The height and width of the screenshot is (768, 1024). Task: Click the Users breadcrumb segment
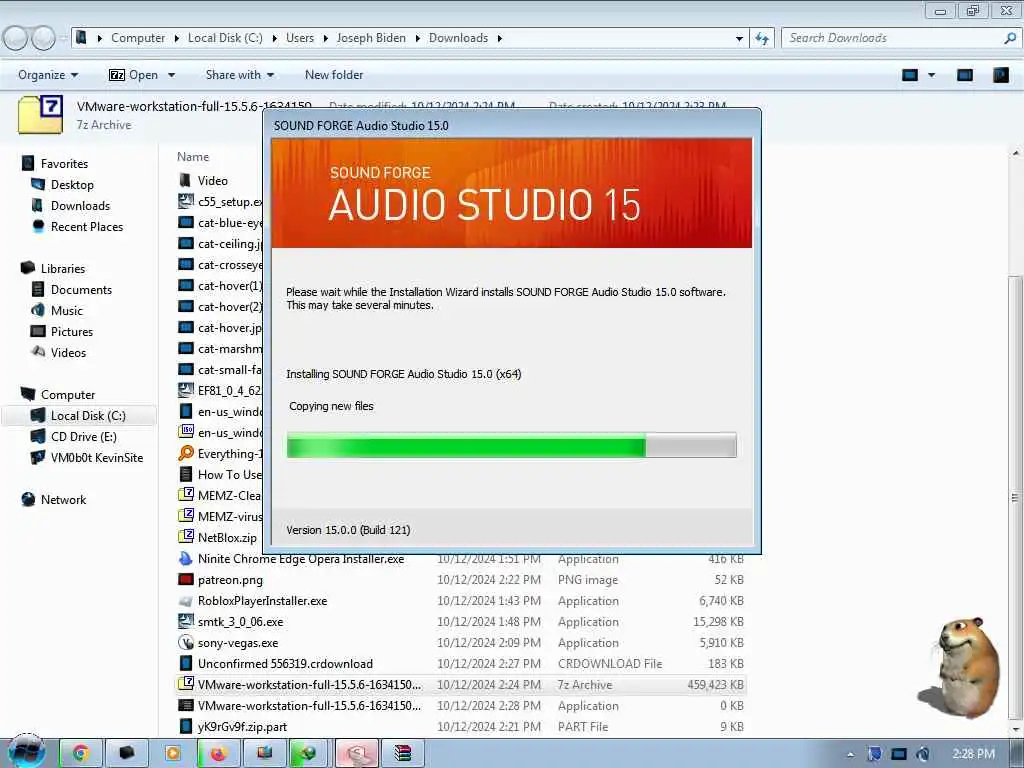click(x=300, y=38)
